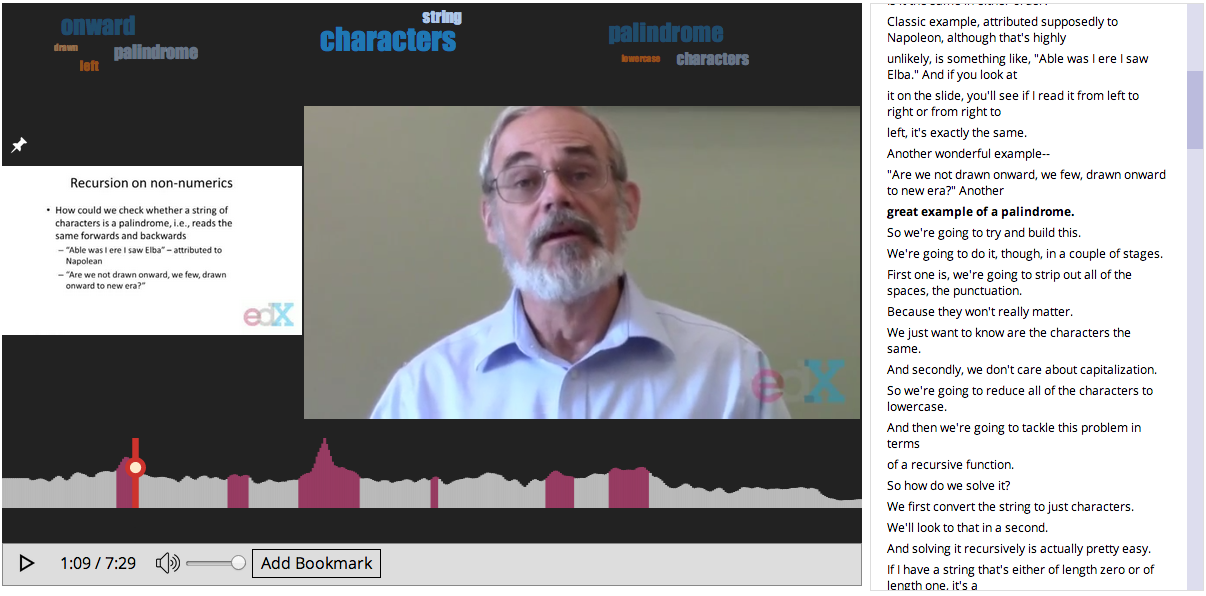Click the tallest highlighted peak on timeline

tap(325, 473)
